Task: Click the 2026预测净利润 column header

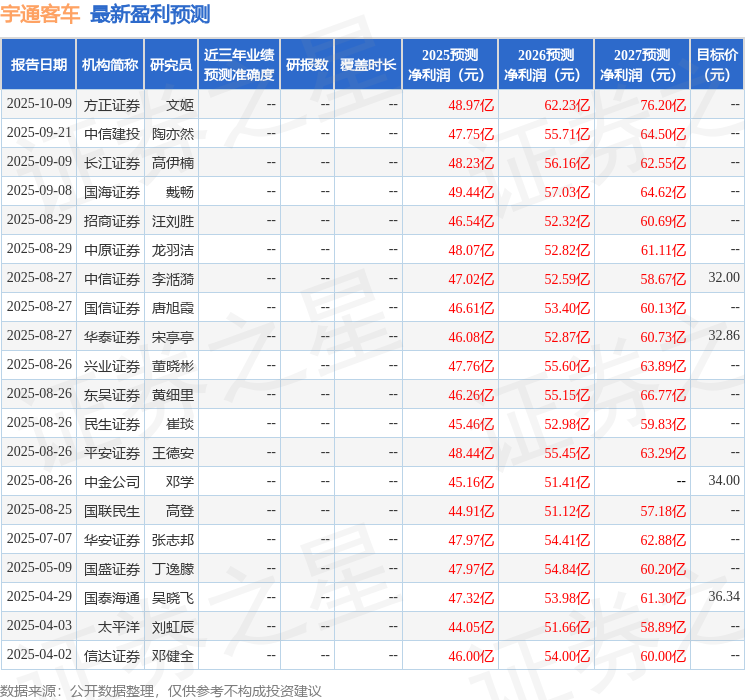Action: [x=546, y=65]
